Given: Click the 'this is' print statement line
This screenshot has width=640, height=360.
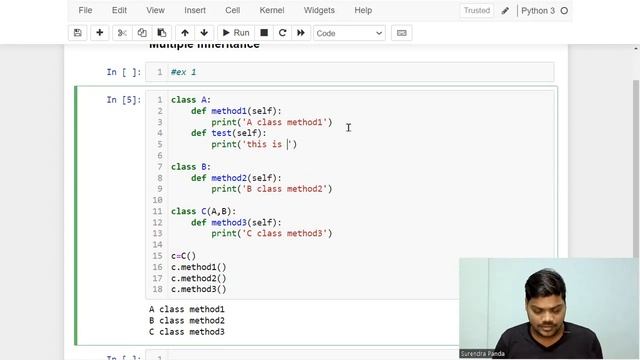Looking at the screenshot, I should coord(254,144).
